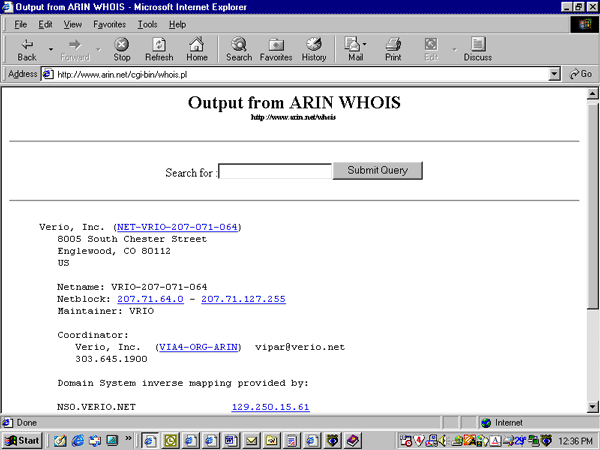Open the Address bar dropdown arrow

point(555,74)
